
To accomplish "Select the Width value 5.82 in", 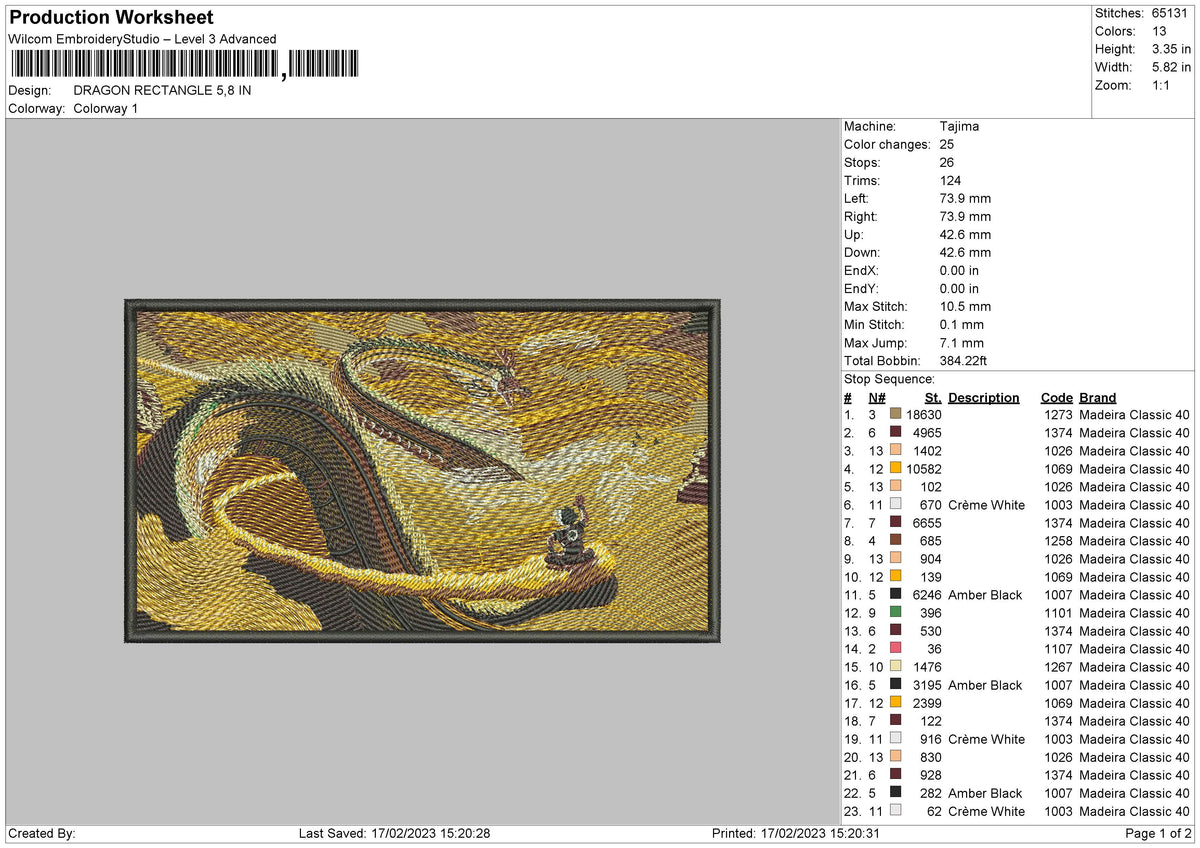I will (1171, 67).
